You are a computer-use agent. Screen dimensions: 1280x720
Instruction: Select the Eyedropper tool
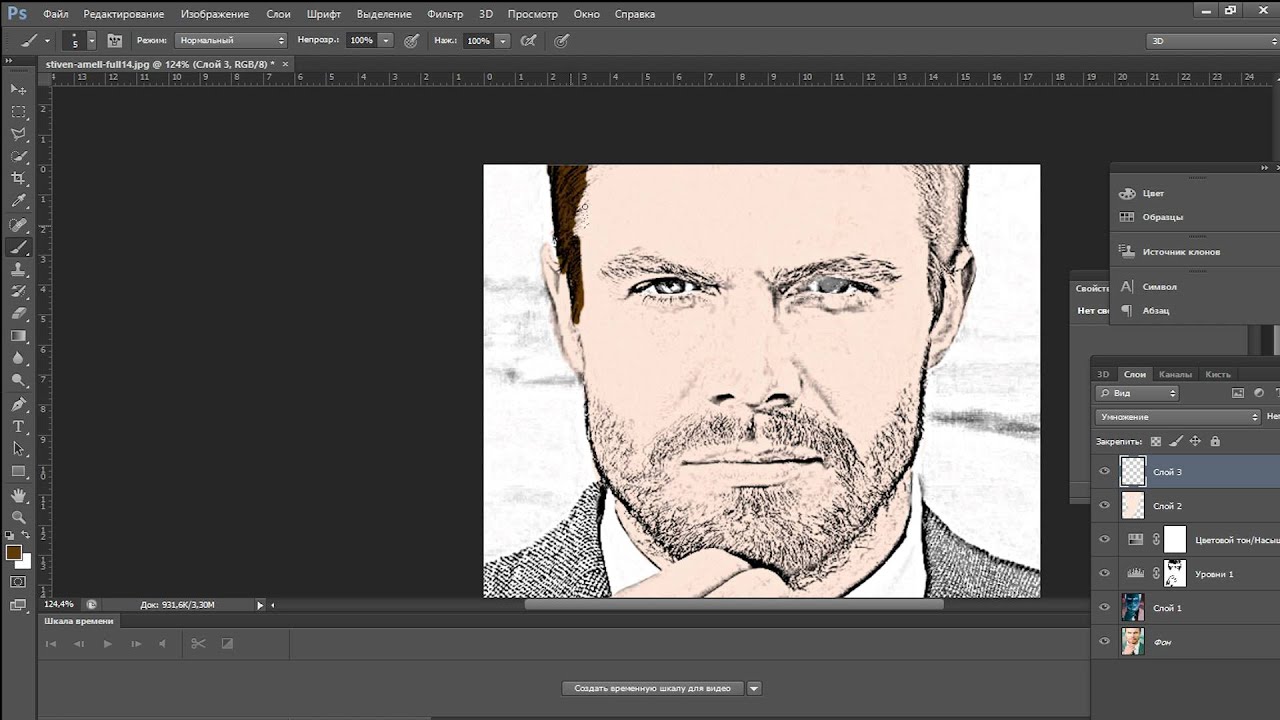18,201
